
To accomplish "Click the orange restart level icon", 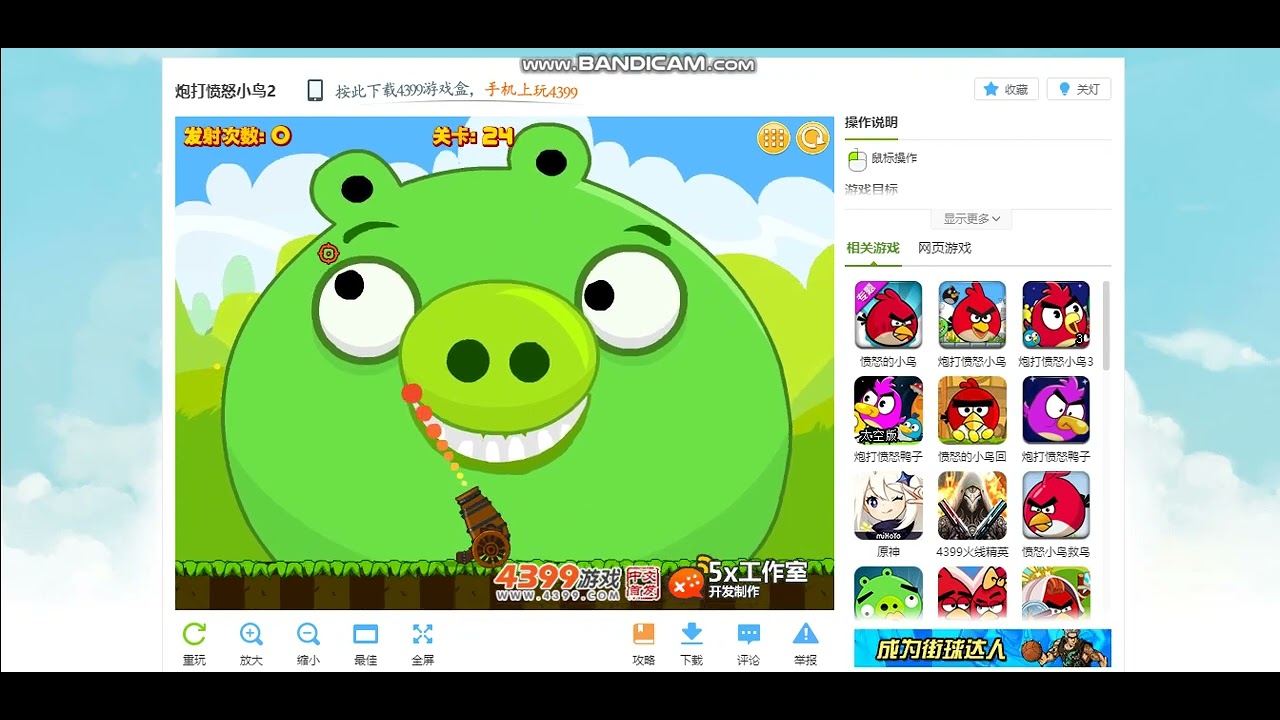I will 813,138.
